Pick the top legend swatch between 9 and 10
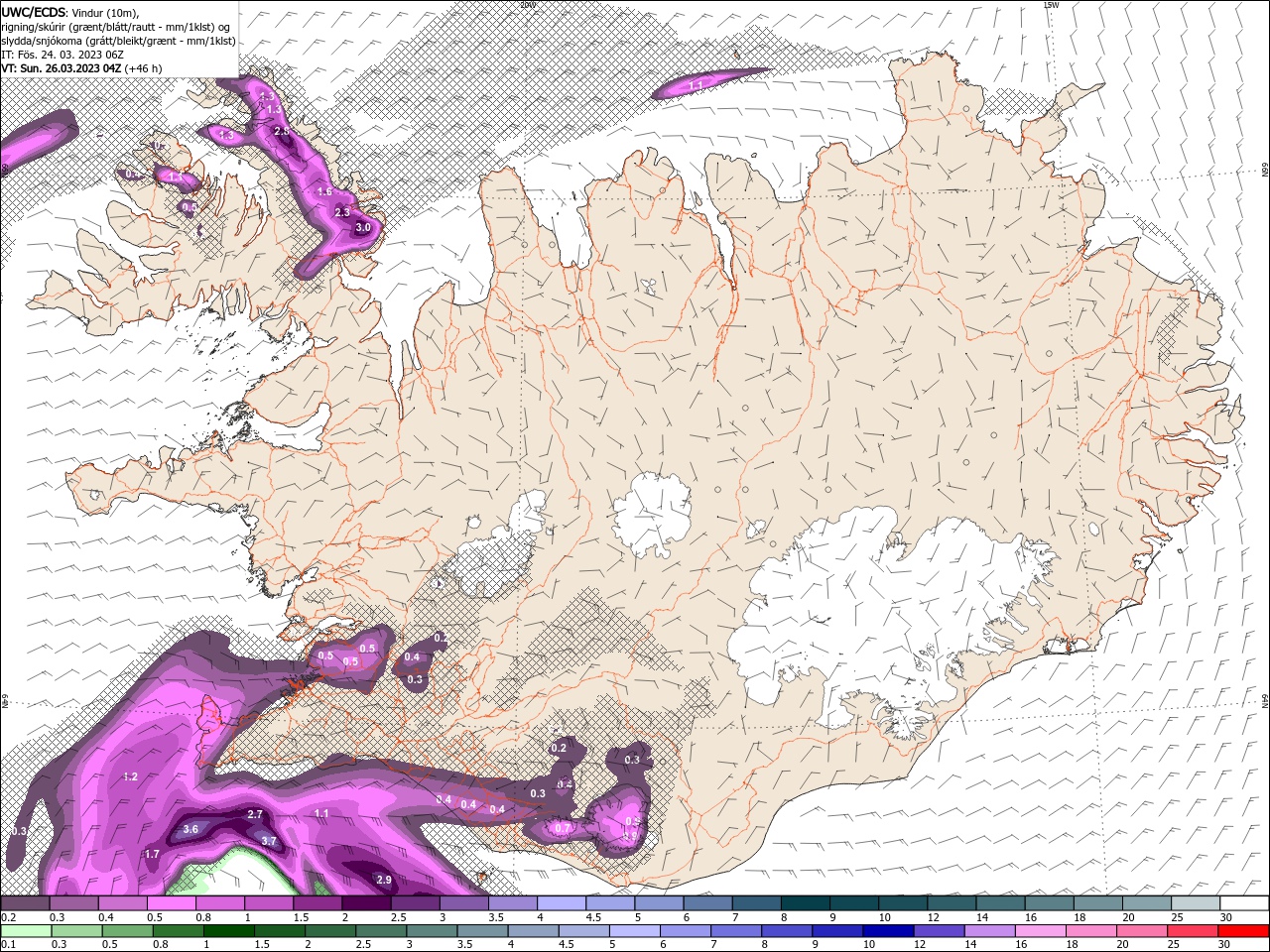 pyautogui.click(x=854, y=903)
